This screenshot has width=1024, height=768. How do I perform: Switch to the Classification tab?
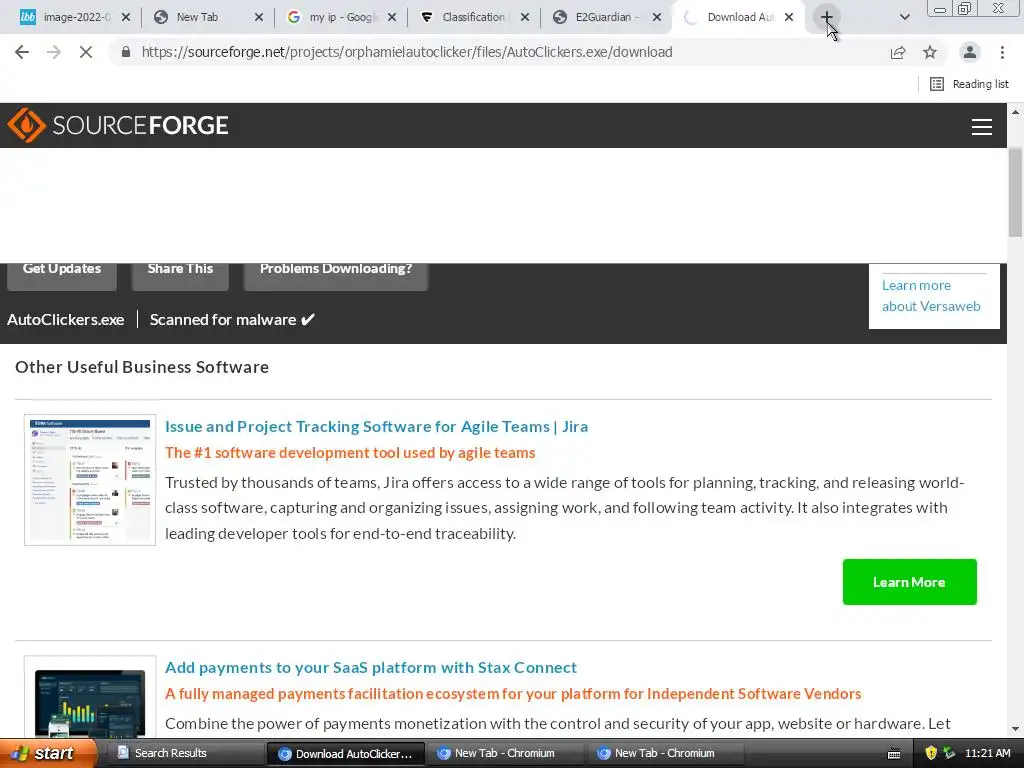pos(473,17)
